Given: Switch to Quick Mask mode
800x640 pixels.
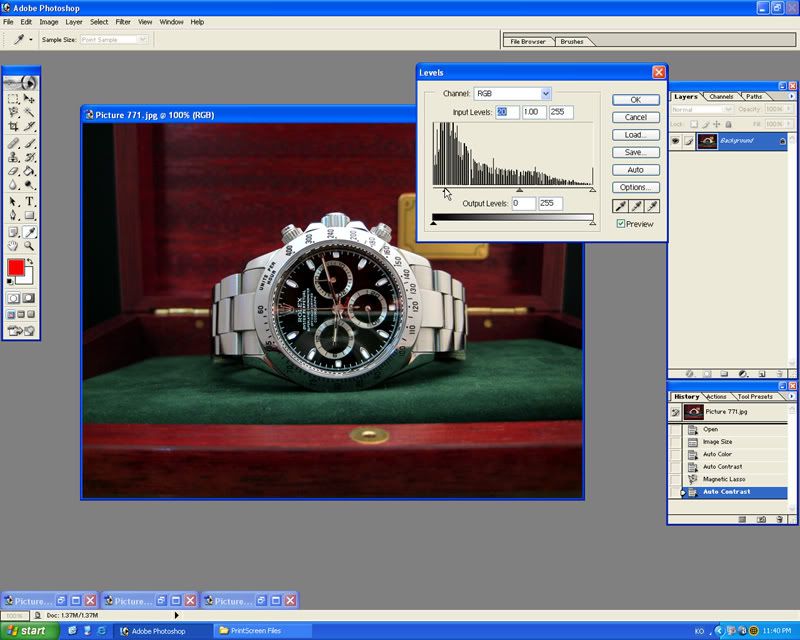Looking at the screenshot, I should coord(29,298).
